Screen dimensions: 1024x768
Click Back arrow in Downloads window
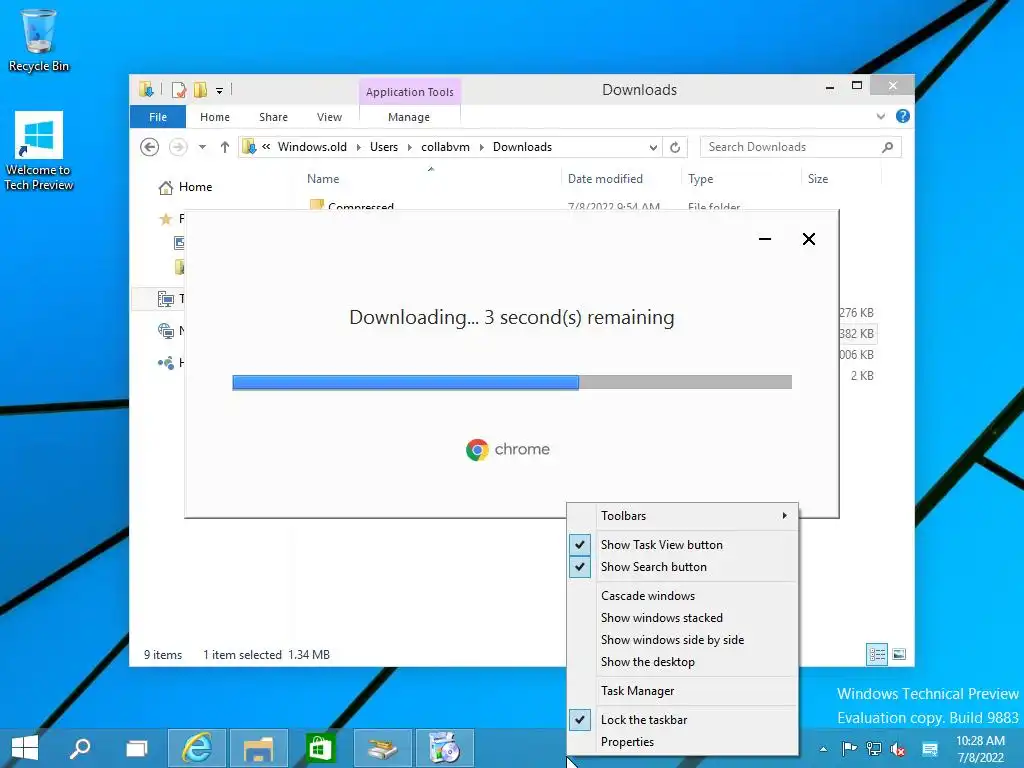150,147
